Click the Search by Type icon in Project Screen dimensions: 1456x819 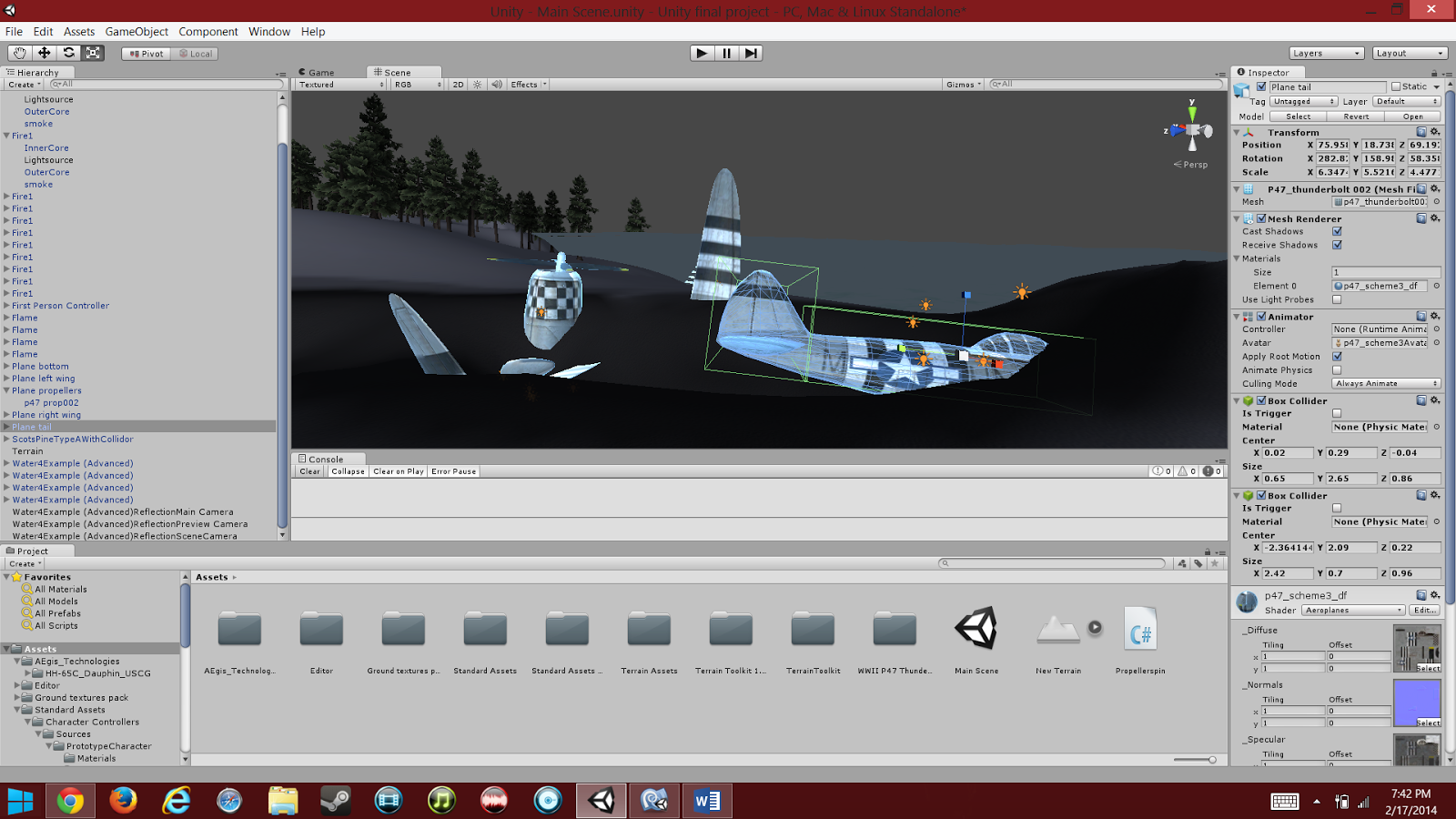[1182, 563]
